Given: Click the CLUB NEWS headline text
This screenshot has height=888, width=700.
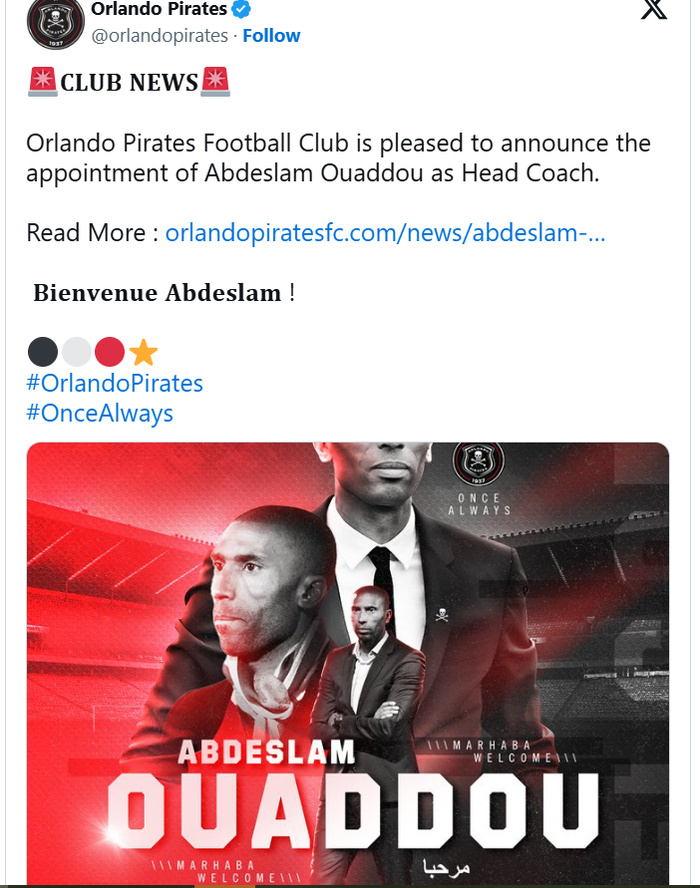Looking at the screenshot, I should (x=128, y=79).
